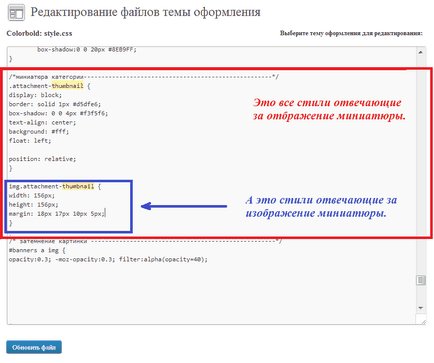Image resolution: width=434 pixels, height=363 pixels.
Task: Click the textarea resize grip corner
Action: point(423,321)
